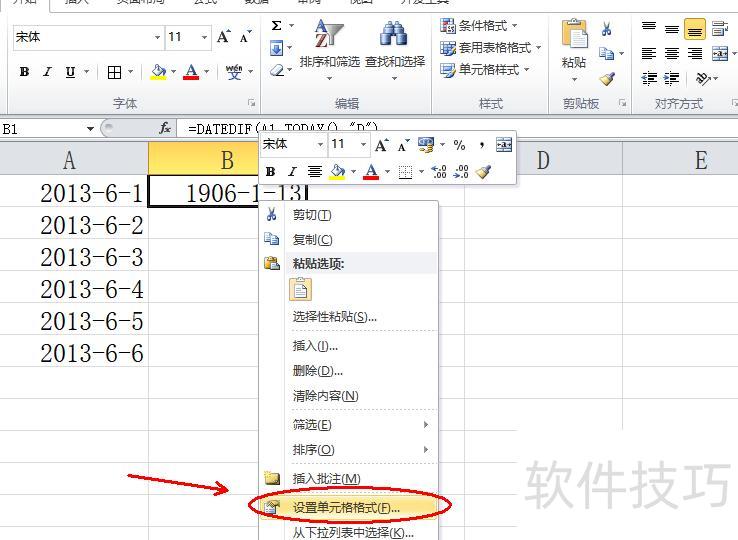Open Format as Table (套用表格格式) menu
738x540 pixels.
pyautogui.click(x=490, y=48)
